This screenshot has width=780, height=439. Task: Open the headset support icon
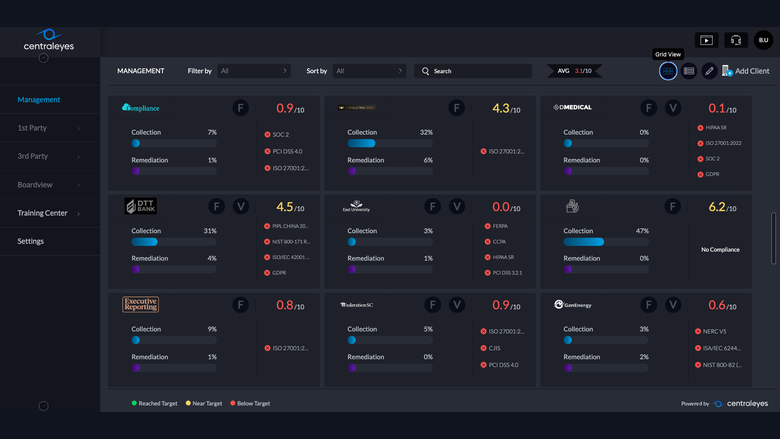736,40
